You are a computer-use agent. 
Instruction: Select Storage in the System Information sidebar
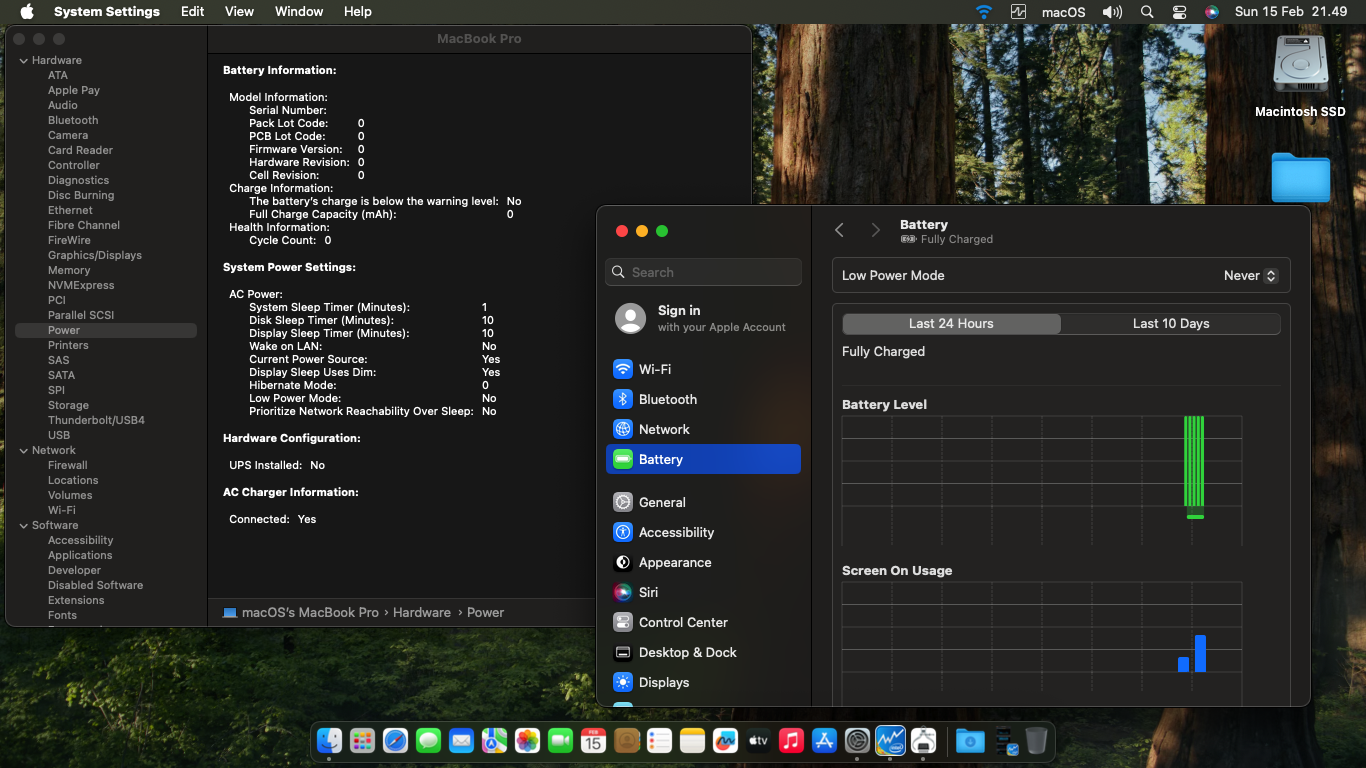68,405
